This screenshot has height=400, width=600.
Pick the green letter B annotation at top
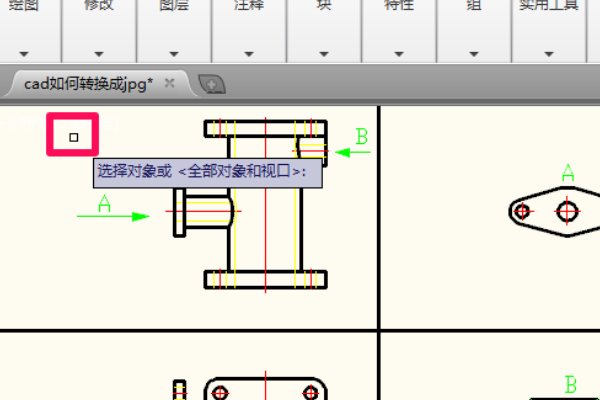(x=362, y=135)
